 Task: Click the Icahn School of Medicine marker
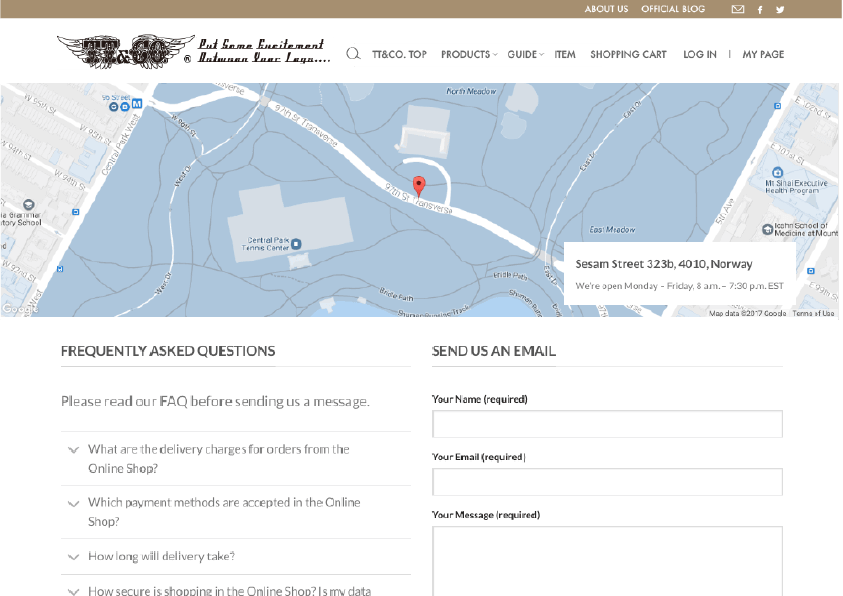click(x=767, y=229)
